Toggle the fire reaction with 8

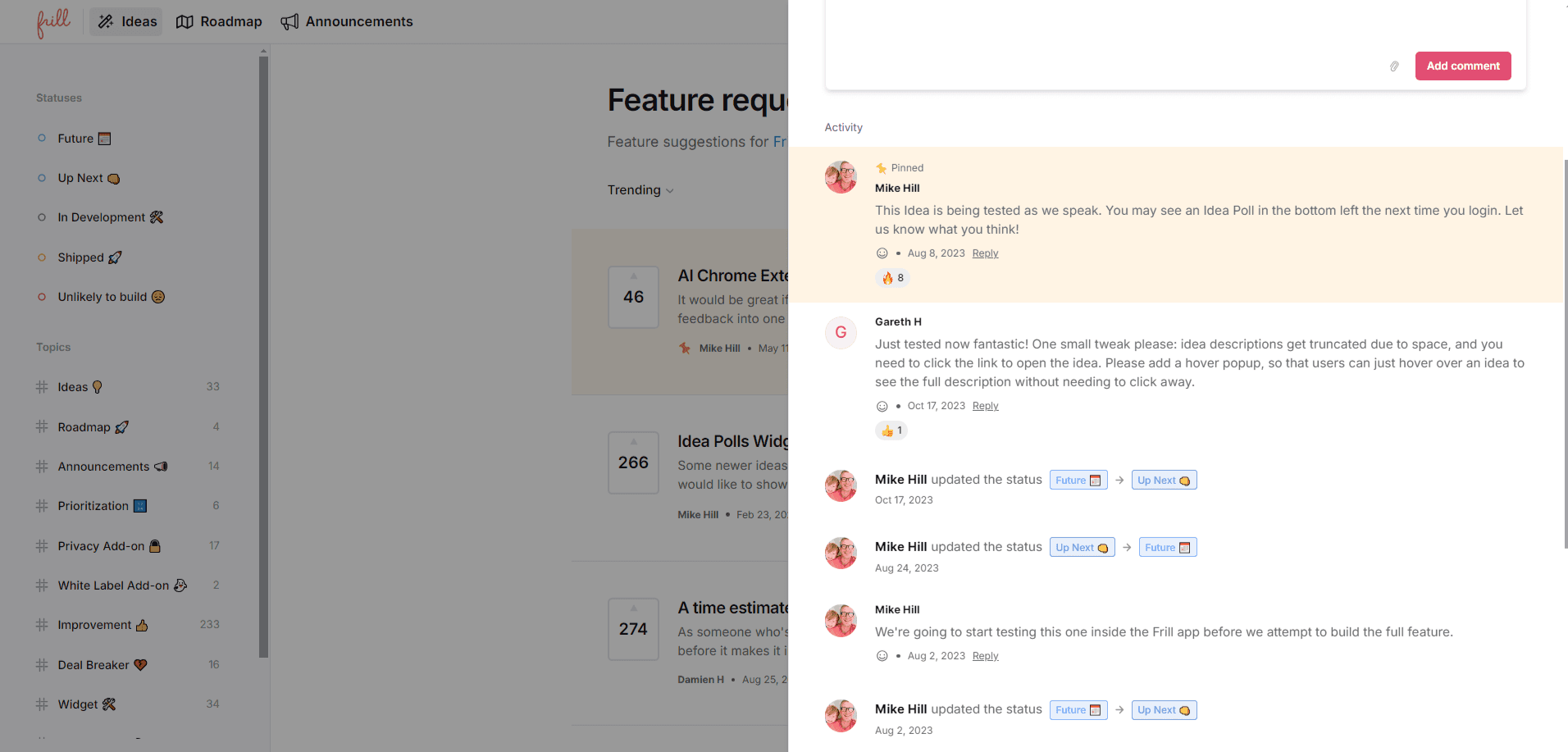coord(893,278)
